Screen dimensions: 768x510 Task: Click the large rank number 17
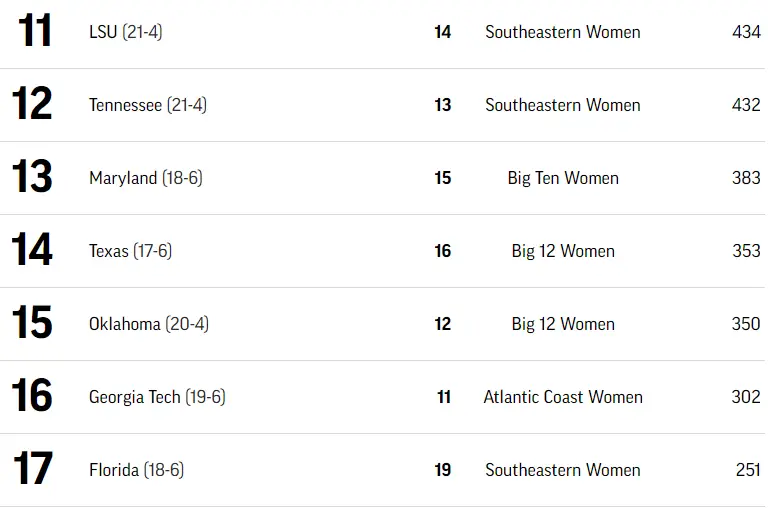click(x=32, y=470)
